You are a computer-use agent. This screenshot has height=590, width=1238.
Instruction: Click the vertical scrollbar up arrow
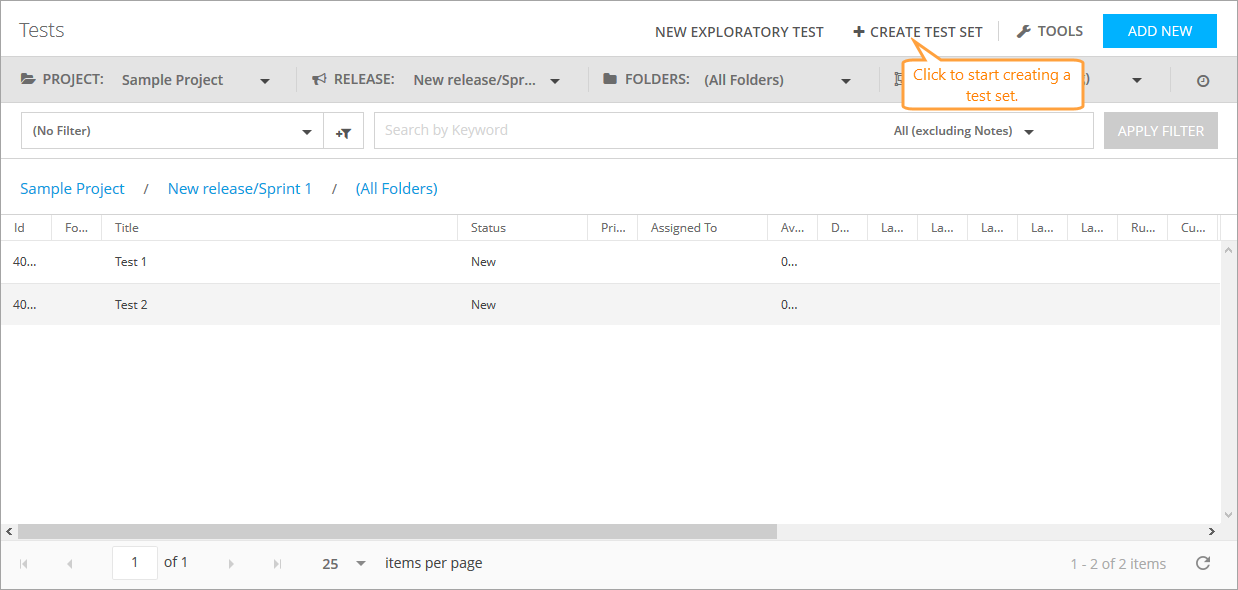[1229, 248]
